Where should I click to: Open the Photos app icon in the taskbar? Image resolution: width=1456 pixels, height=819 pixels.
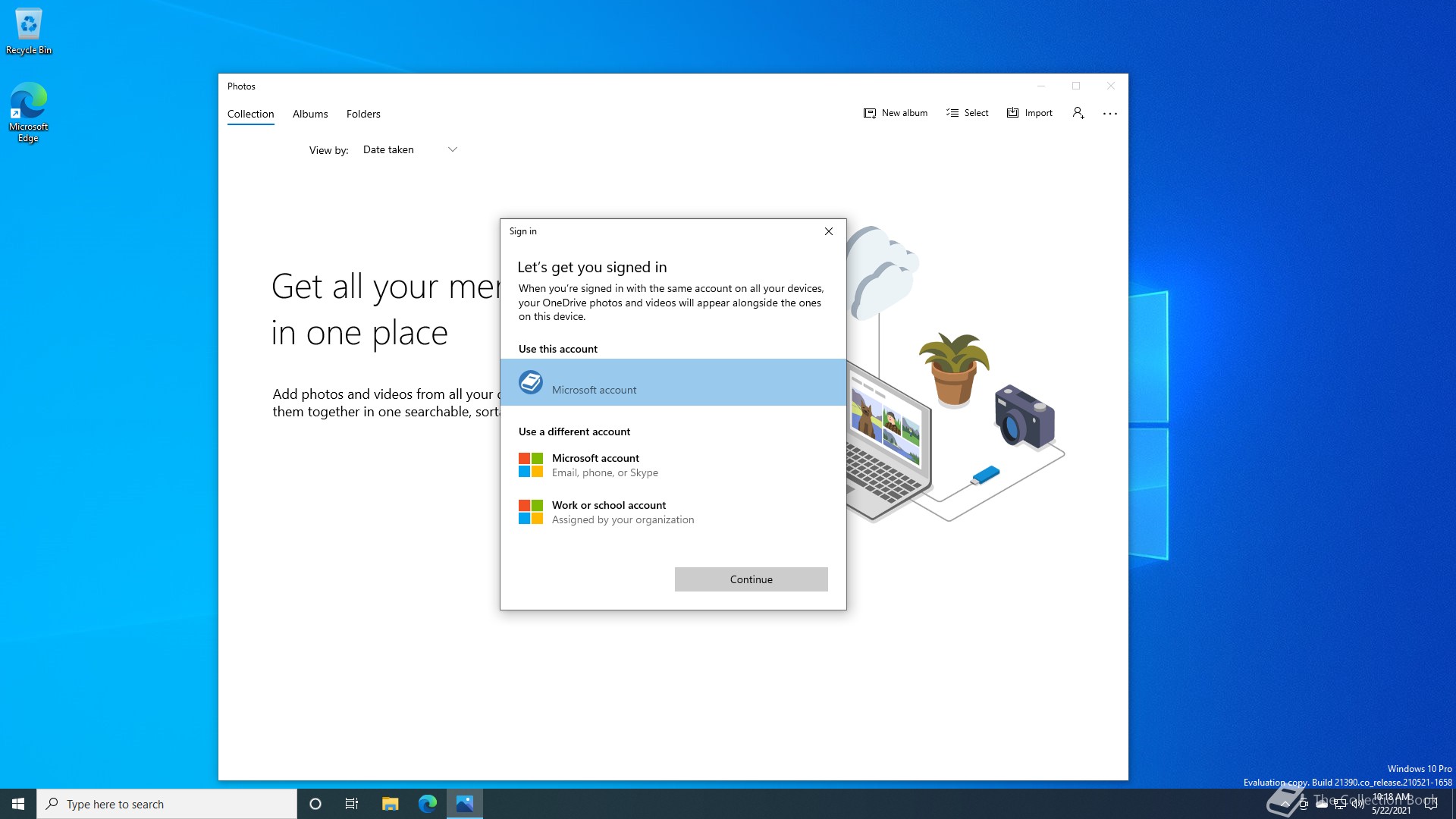(x=465, y=803)
